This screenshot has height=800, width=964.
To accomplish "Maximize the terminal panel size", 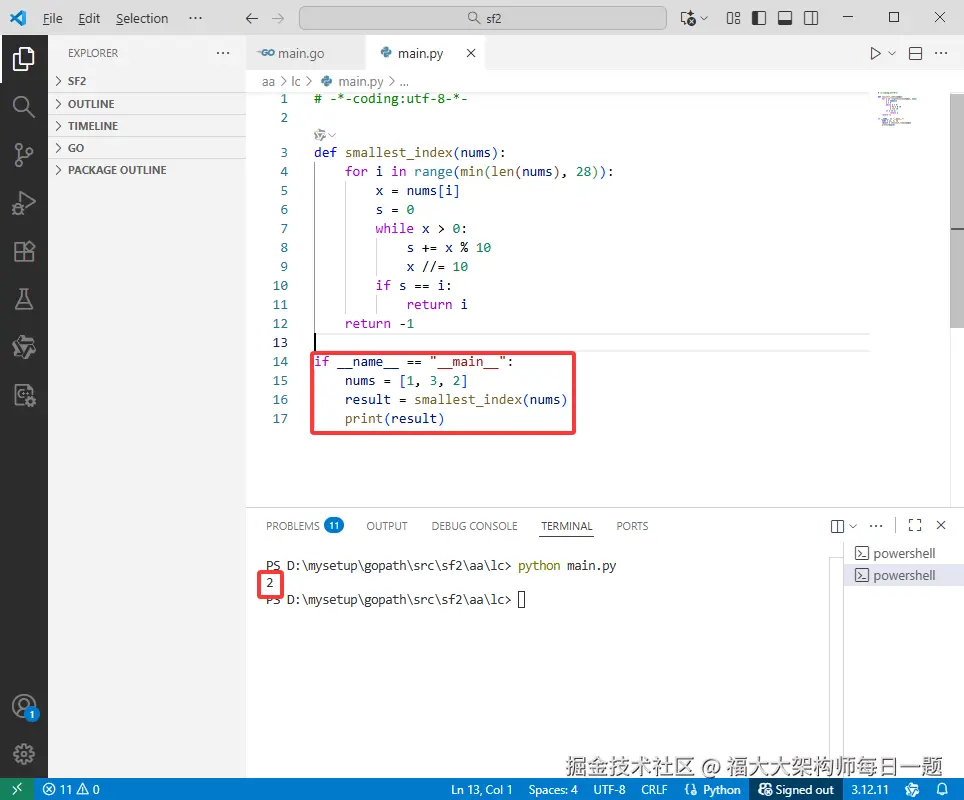I will tap(915, 525).
